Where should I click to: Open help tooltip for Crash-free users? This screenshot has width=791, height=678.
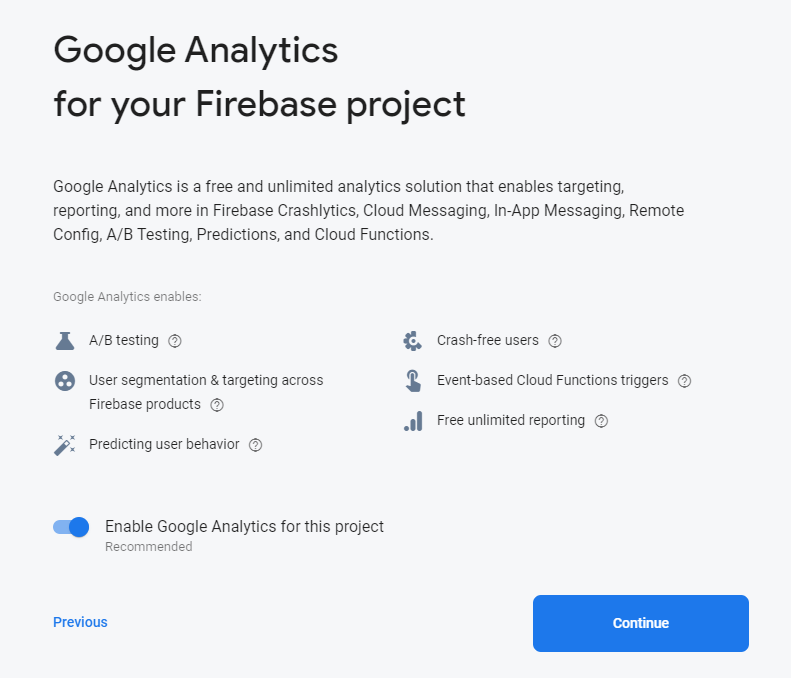point(555,341)
